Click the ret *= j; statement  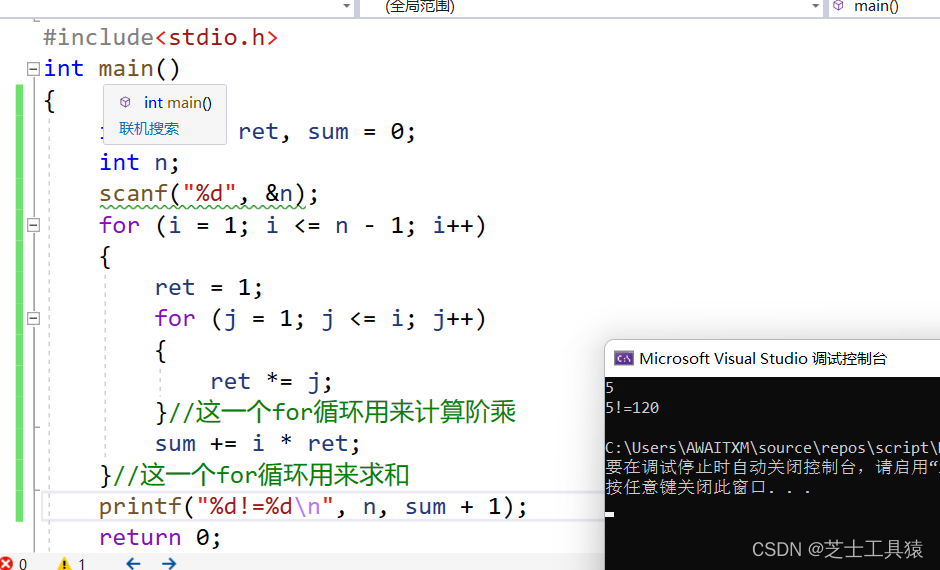(x=271, y=381)
